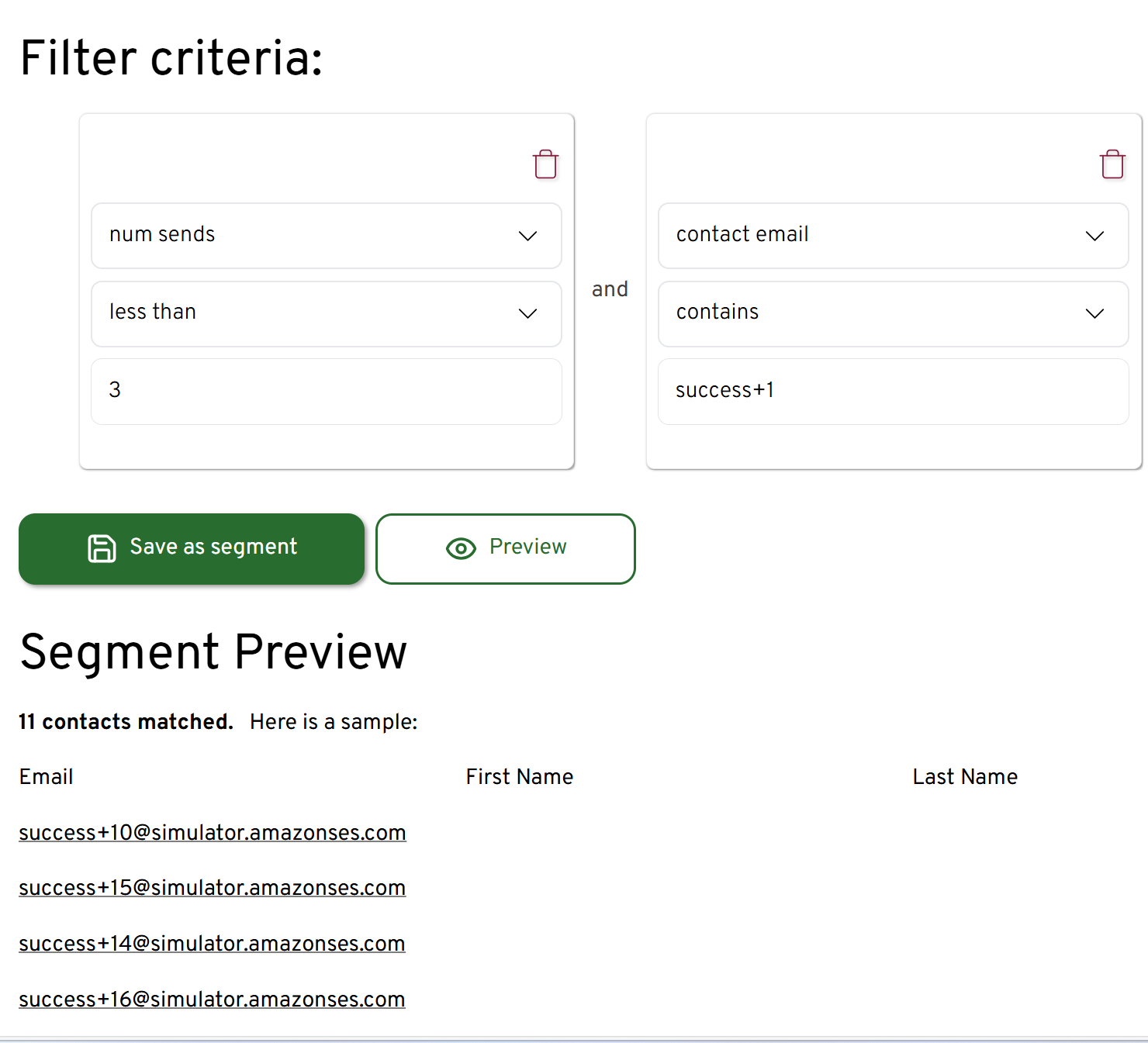1148x1043 pixels.
Task: Click the Last Name column header
Action: tap(964, 777)
